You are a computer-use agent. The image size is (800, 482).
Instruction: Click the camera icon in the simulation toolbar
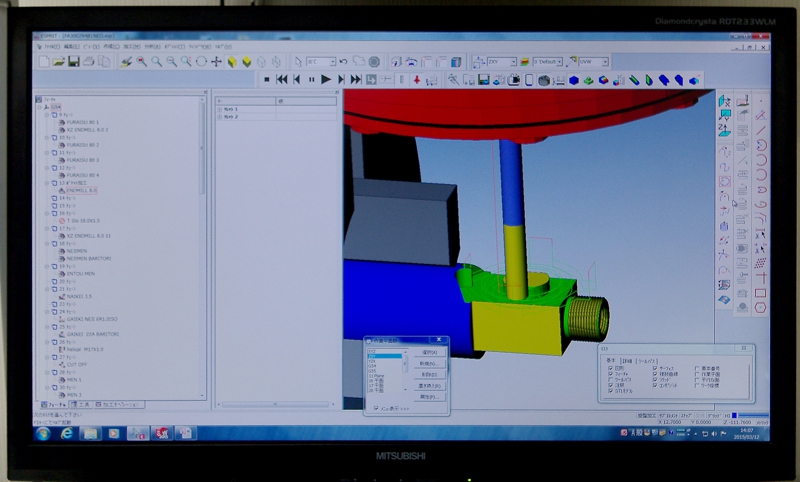[514, 80]
